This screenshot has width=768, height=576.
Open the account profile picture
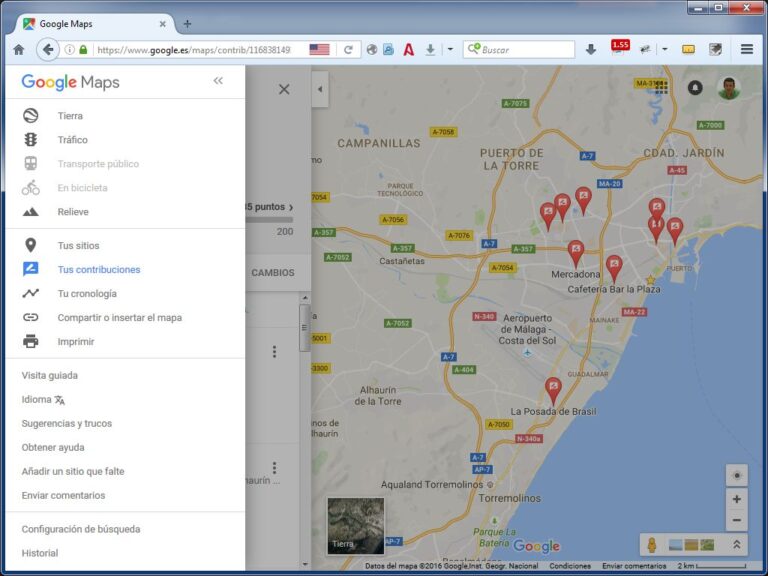click(729, 88)
